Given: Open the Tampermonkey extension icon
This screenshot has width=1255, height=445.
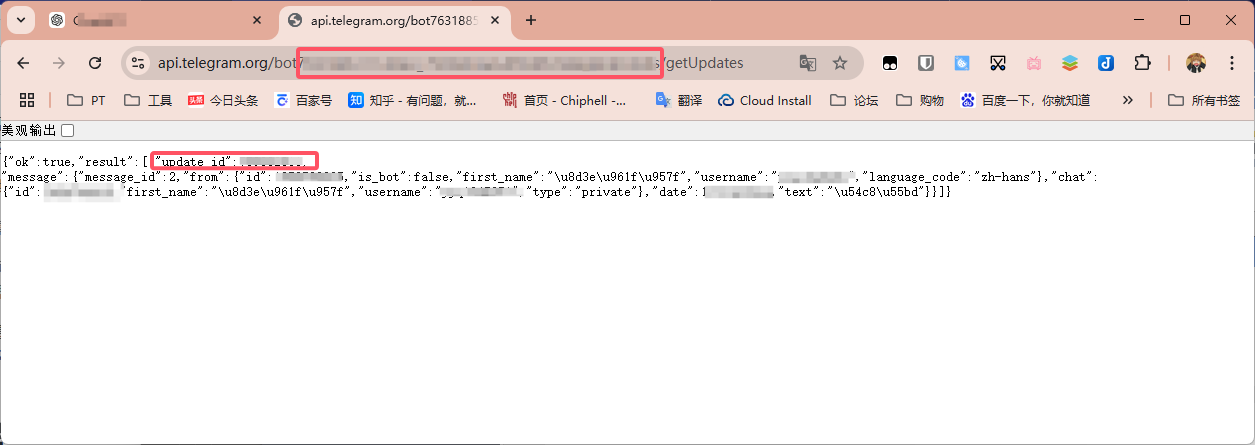Looking at the screenshot, I should click(x=889, y=63).
